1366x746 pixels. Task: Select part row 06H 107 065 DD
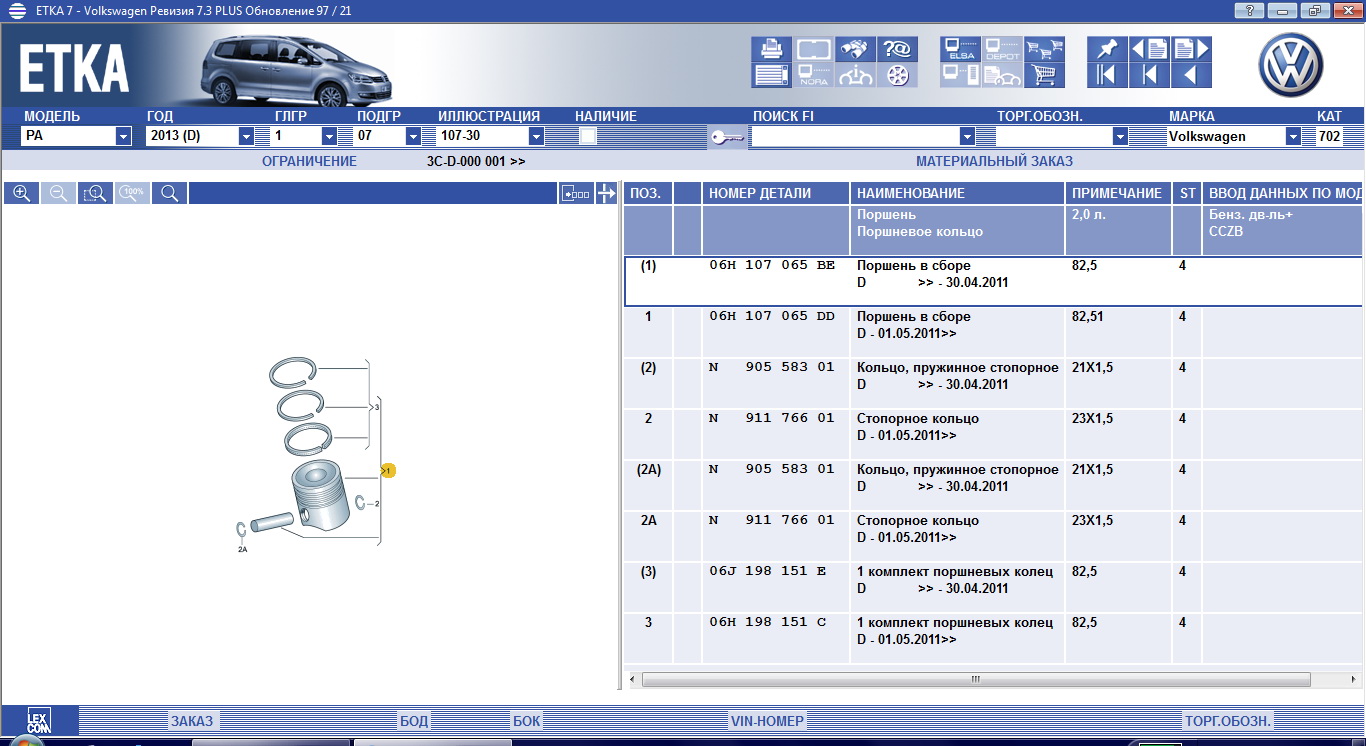pos(994,332)
